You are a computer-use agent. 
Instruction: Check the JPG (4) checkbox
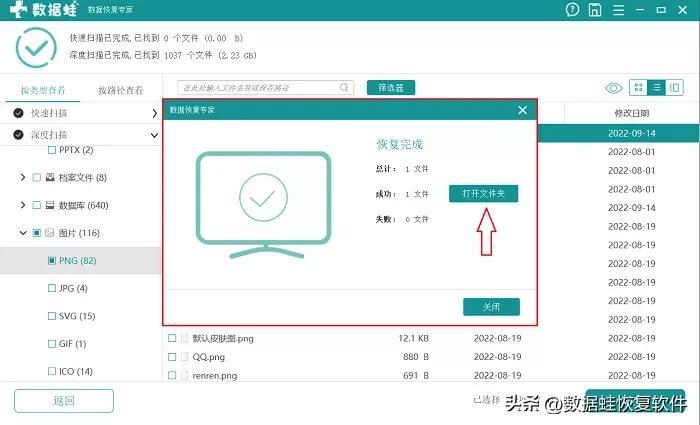pyautogui.click(x=52, y=288)
